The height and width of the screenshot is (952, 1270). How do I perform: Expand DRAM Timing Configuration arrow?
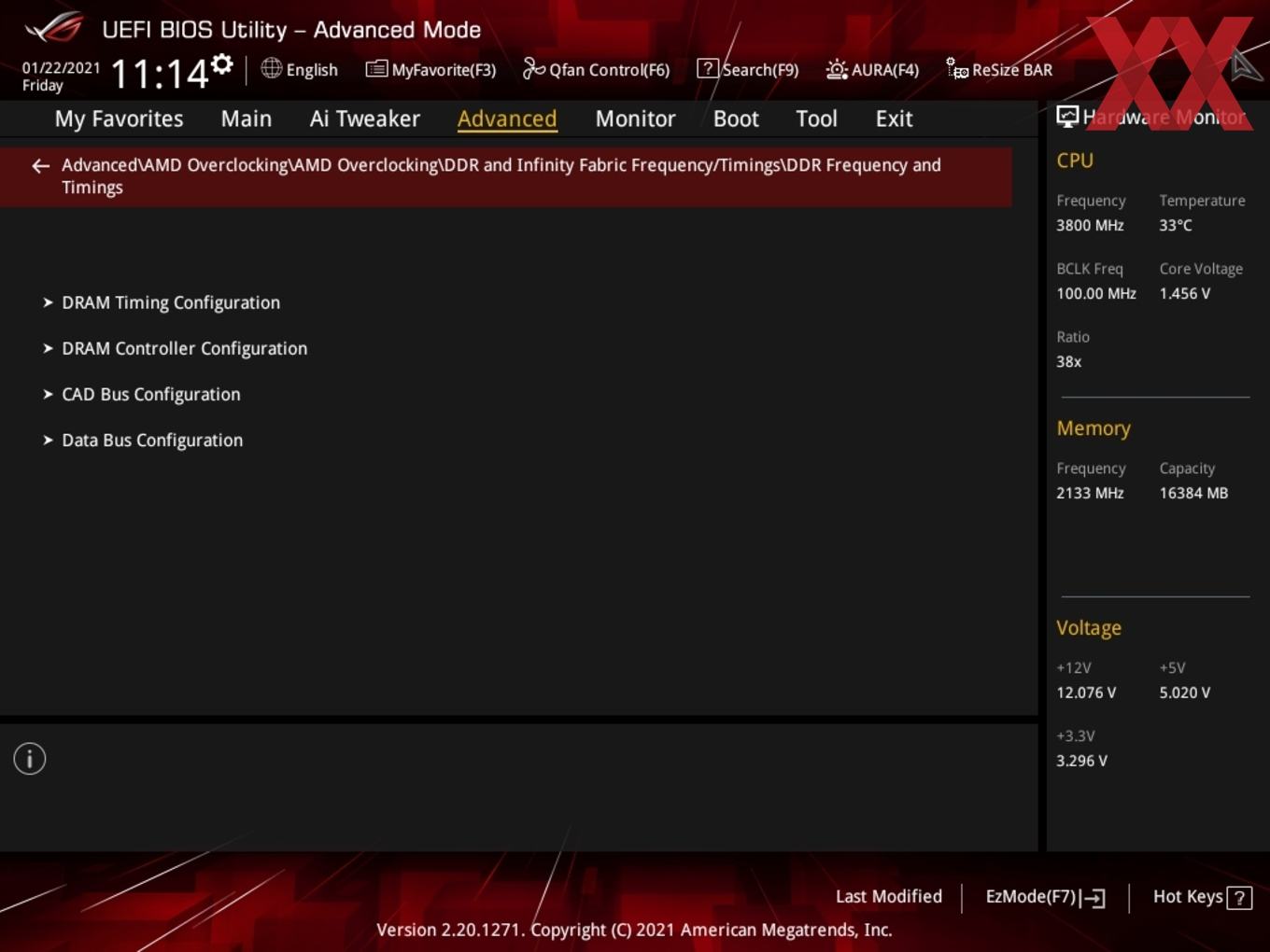pyautogui.click(x=48, y=302)
